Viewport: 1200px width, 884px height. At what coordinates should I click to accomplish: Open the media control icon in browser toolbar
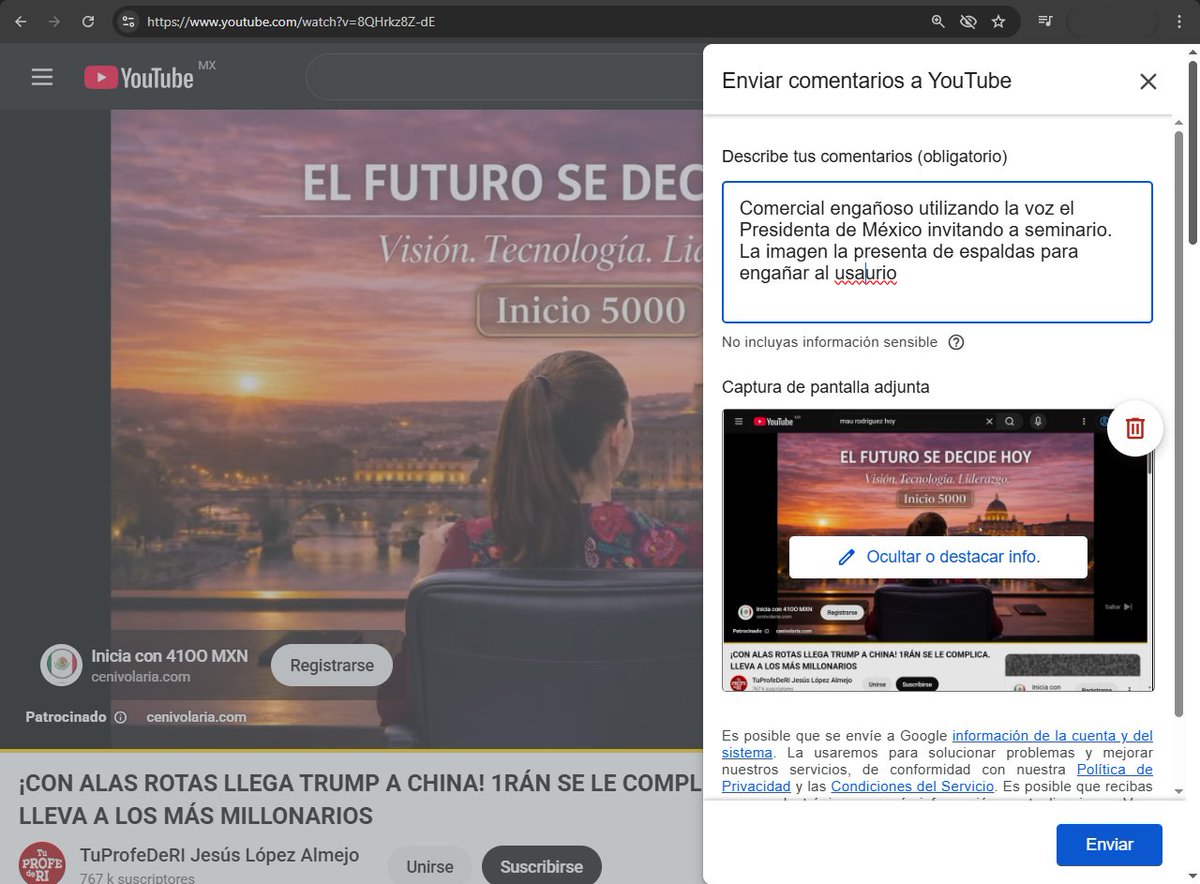pyautogui.click(x=1045, y=21)
